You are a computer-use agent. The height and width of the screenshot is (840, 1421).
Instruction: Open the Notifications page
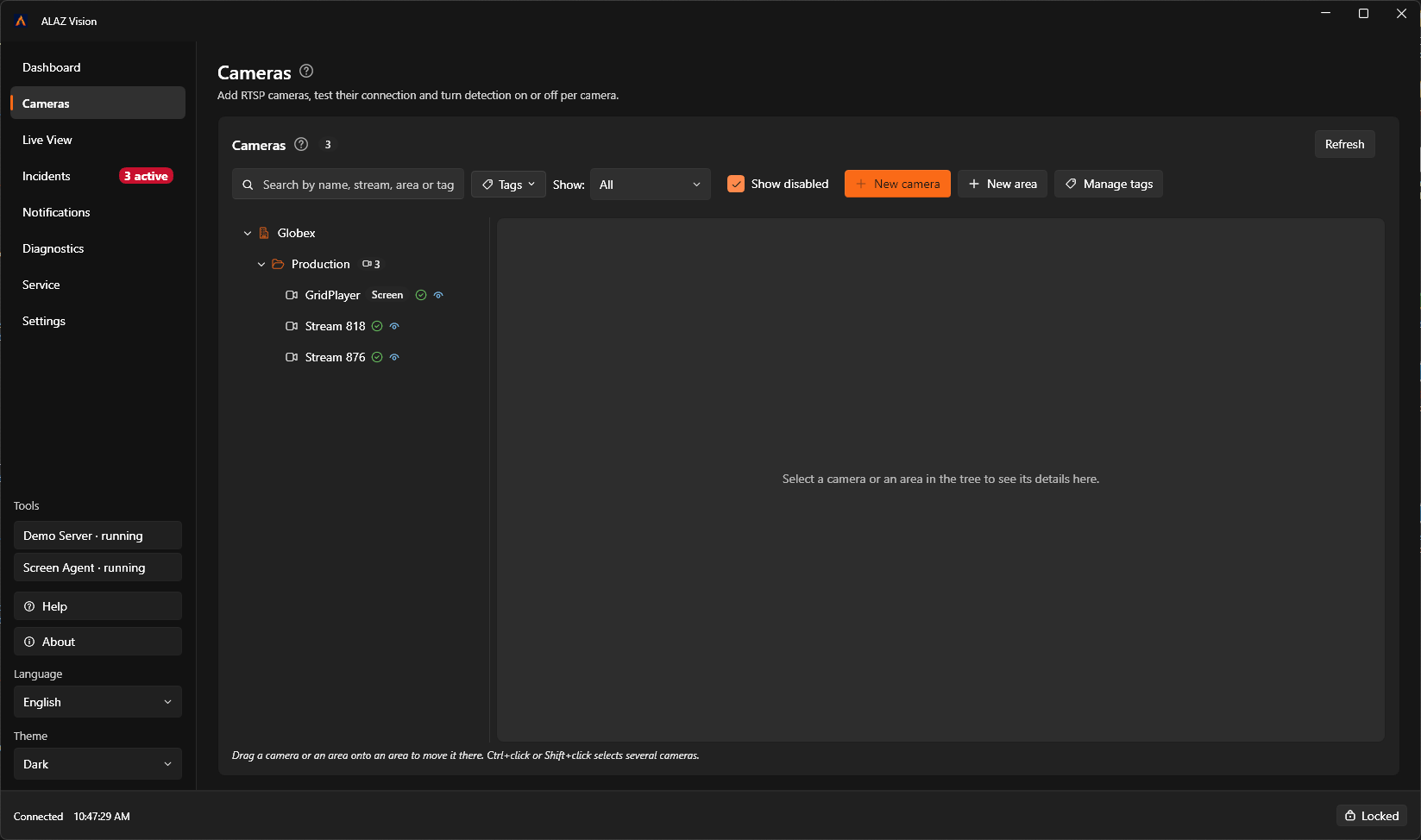click(x=97, y=212)
